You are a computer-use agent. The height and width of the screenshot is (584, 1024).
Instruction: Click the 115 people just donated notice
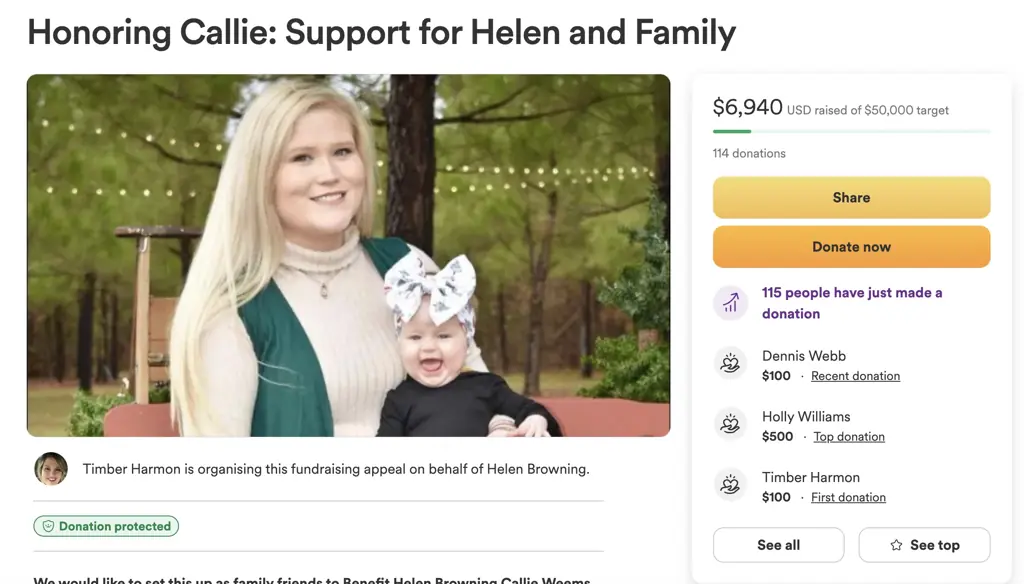coord(852,303)
